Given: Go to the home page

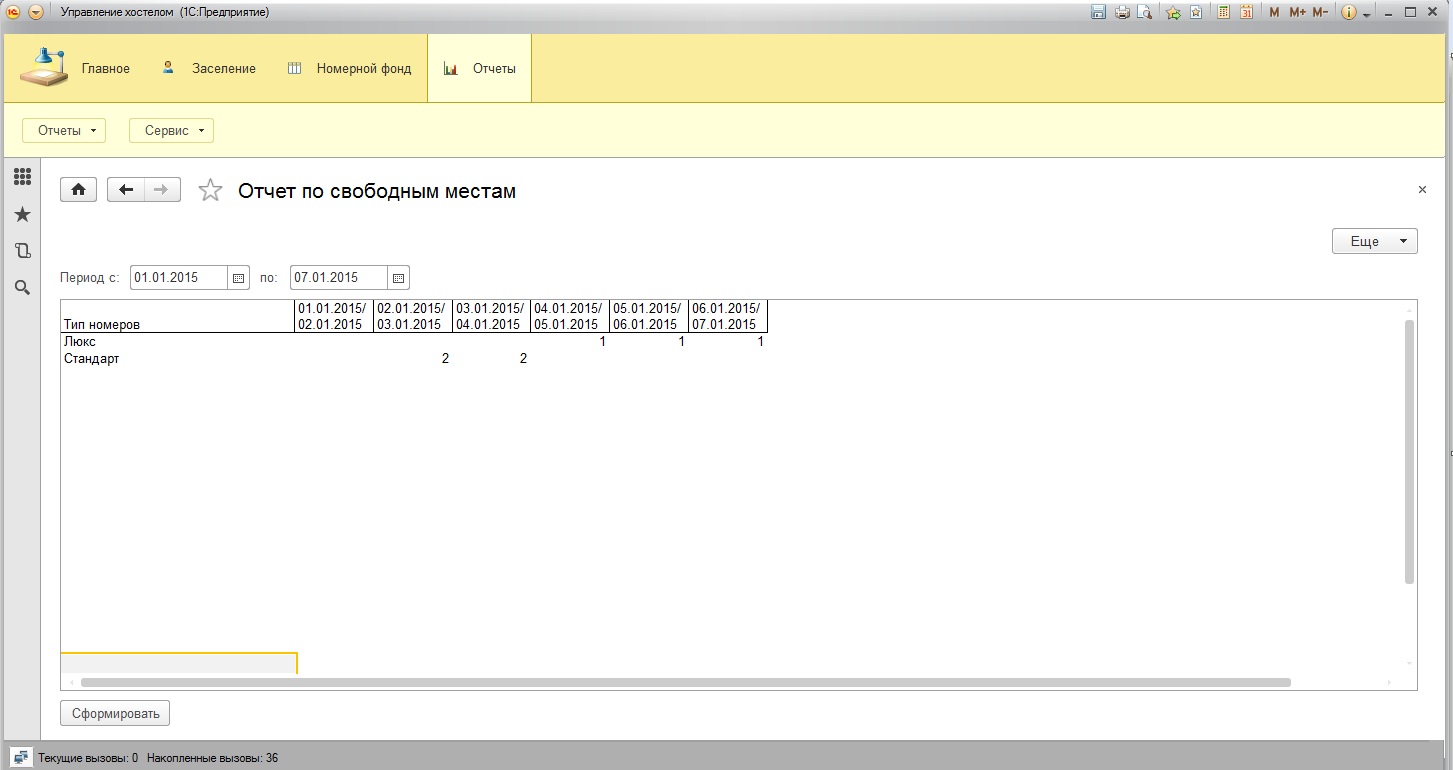Looking at the screenshot, I should point(79,190).
